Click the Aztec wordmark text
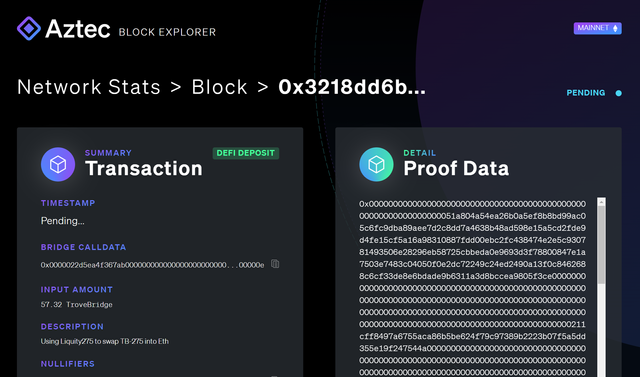The image size is (640, 377). tap(78, 29)
